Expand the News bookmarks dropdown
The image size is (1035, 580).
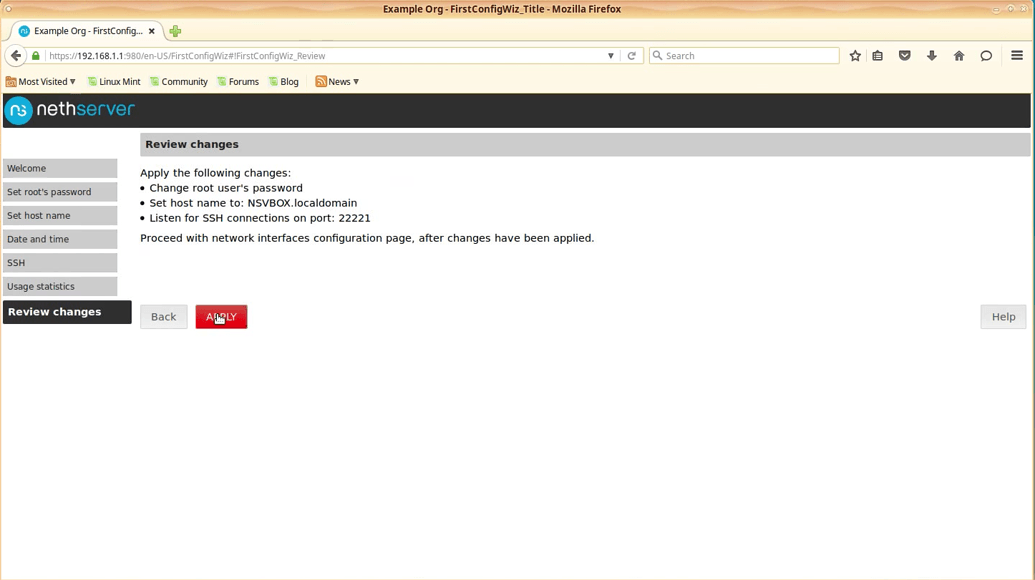[x=337, y=82]
